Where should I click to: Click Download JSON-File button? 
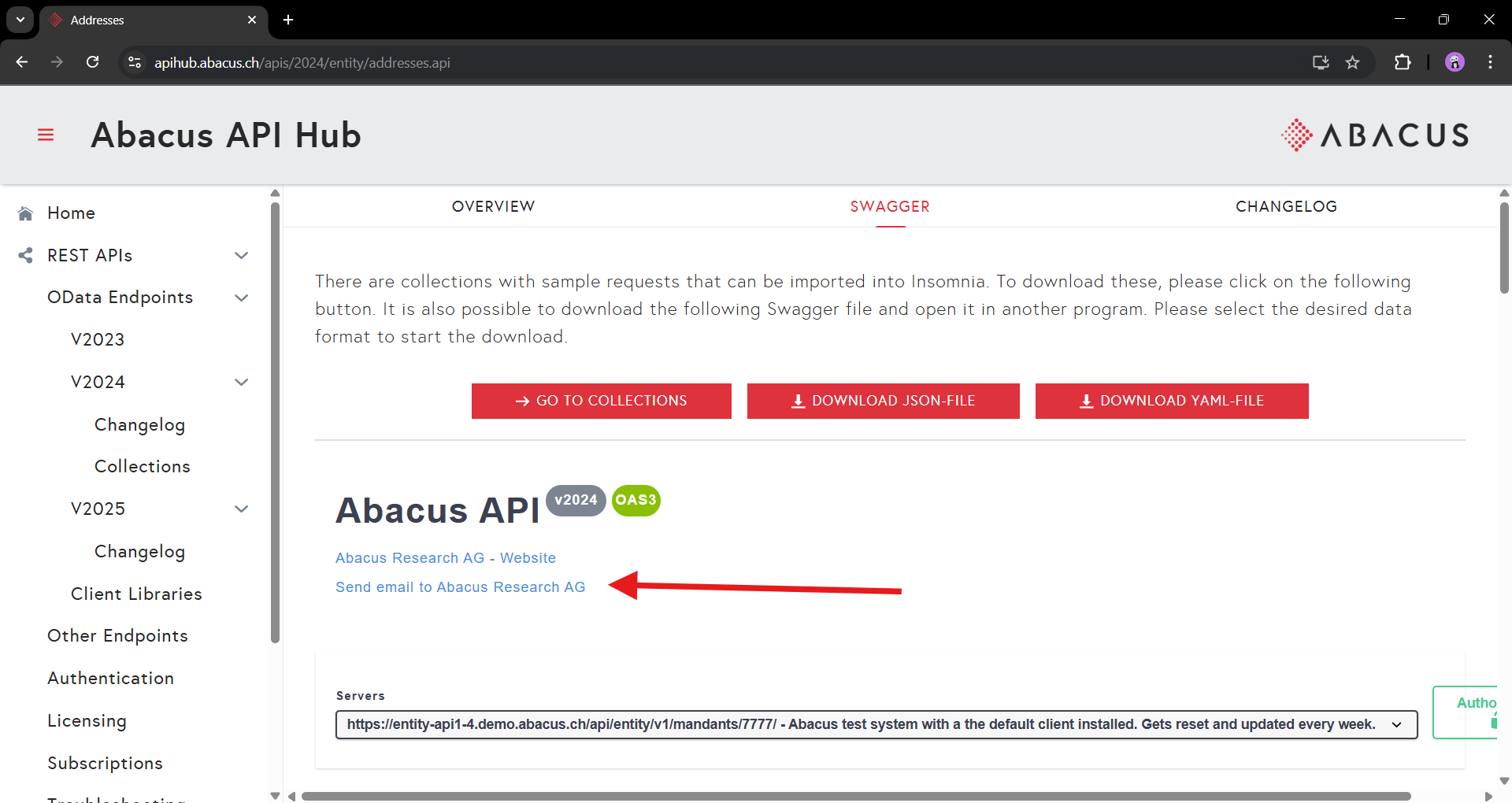pyautogui.click(x=884, y=401)
